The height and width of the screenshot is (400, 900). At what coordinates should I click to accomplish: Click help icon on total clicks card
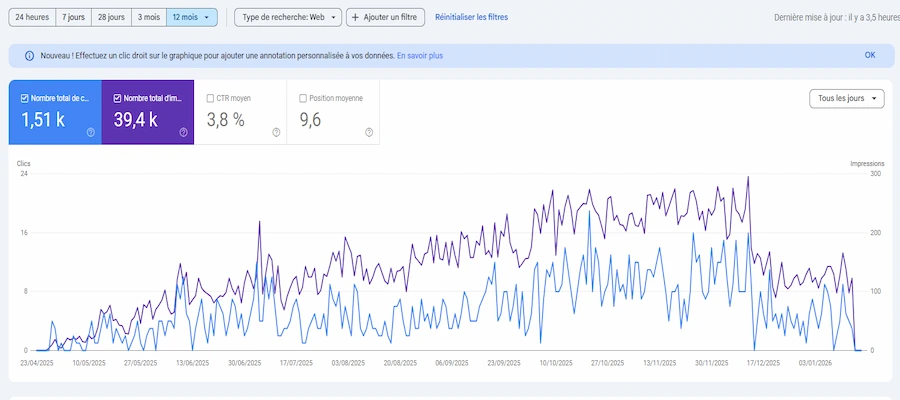90,132
